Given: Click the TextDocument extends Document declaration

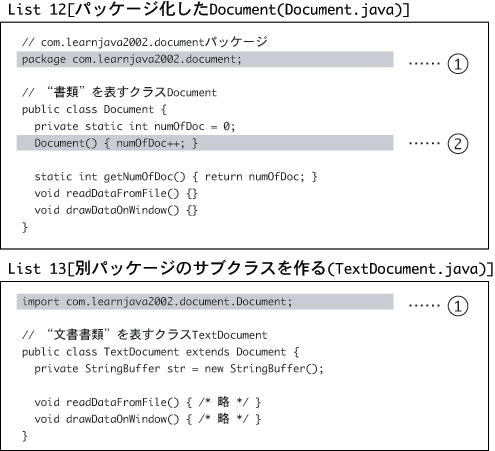Looking at the screenshot, I should tap(161, 352).
